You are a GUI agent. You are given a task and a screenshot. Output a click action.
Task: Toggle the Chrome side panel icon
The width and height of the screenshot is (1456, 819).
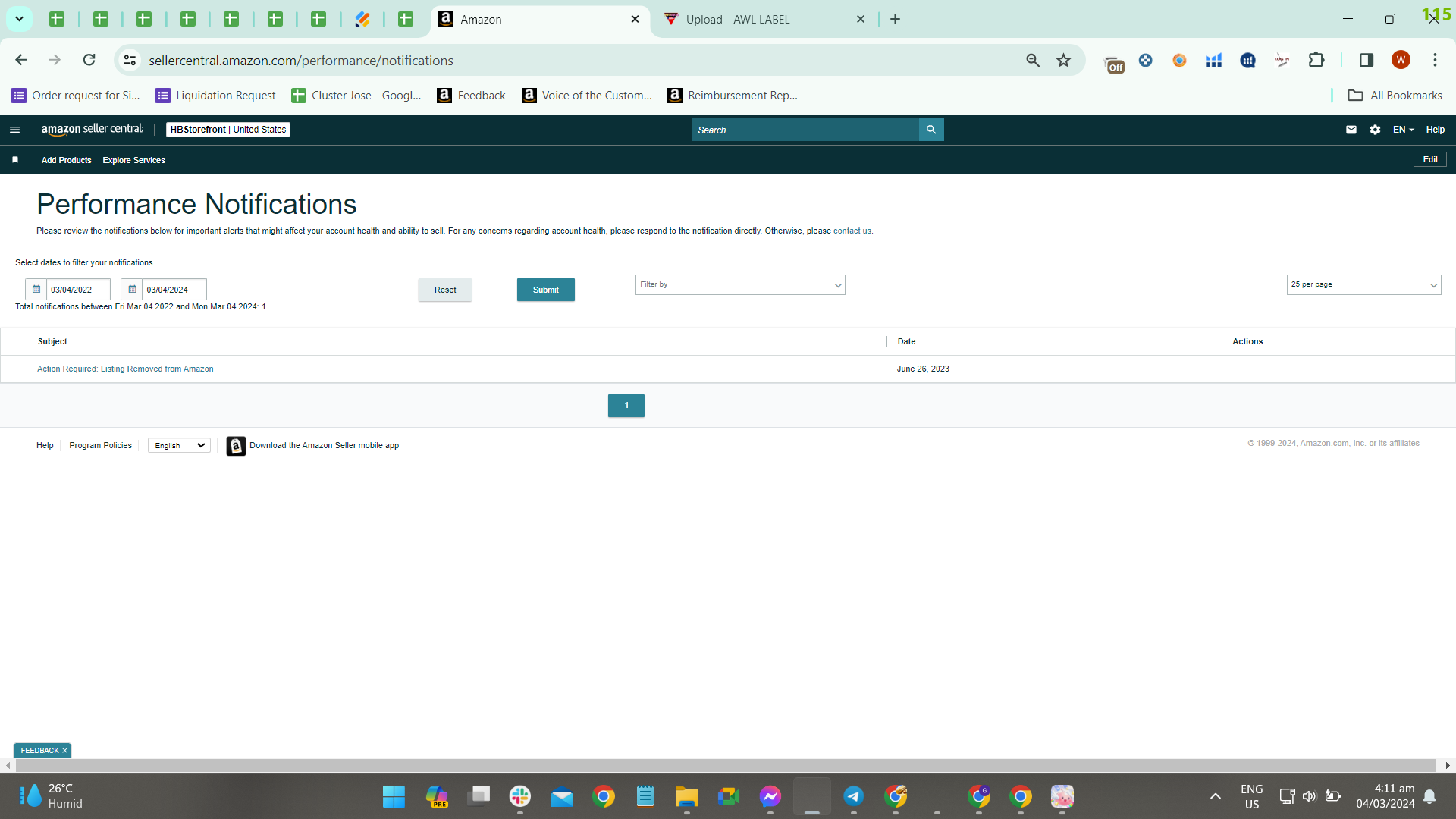[1367, 60]
